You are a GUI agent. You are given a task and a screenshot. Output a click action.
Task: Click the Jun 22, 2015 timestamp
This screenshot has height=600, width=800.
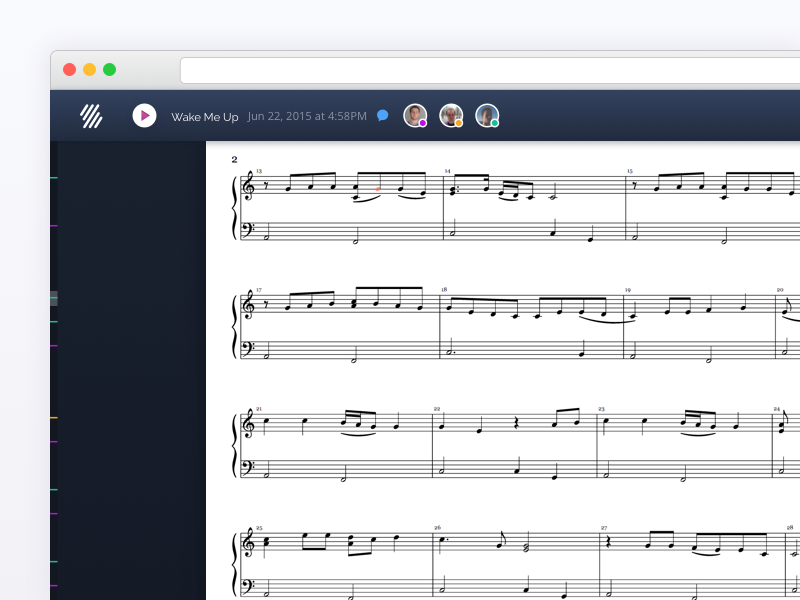pos(306,117)
